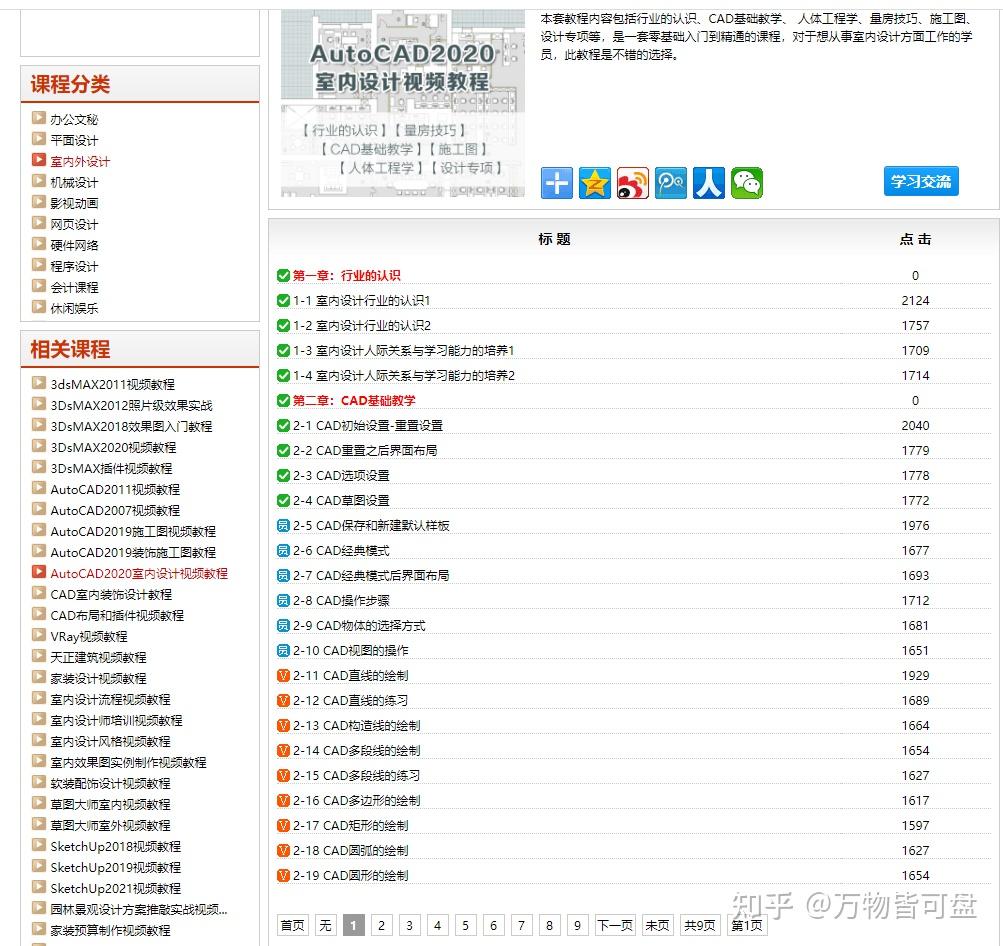Open lesson 2-19 CAD圆形的绘制
The image size is (1003, 946).
[351, 876]
